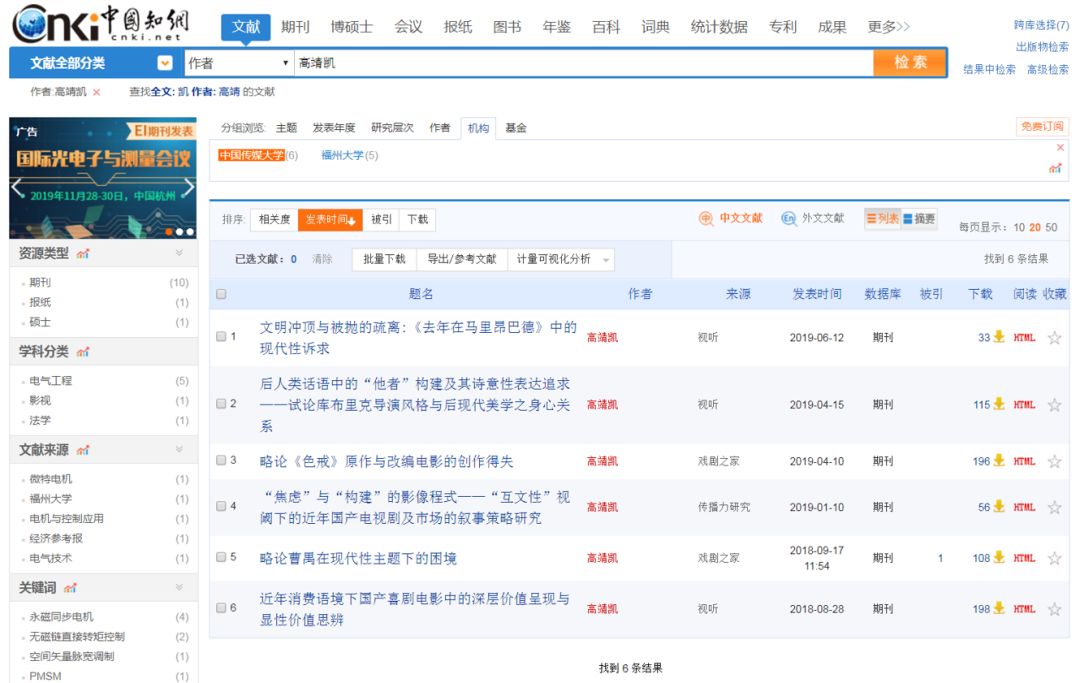Image resolution: width=1080 pixels, height=683 pixels.
Task: Expand the 更多>> database list
Action: pyautogui.click(x=888, y=27)
